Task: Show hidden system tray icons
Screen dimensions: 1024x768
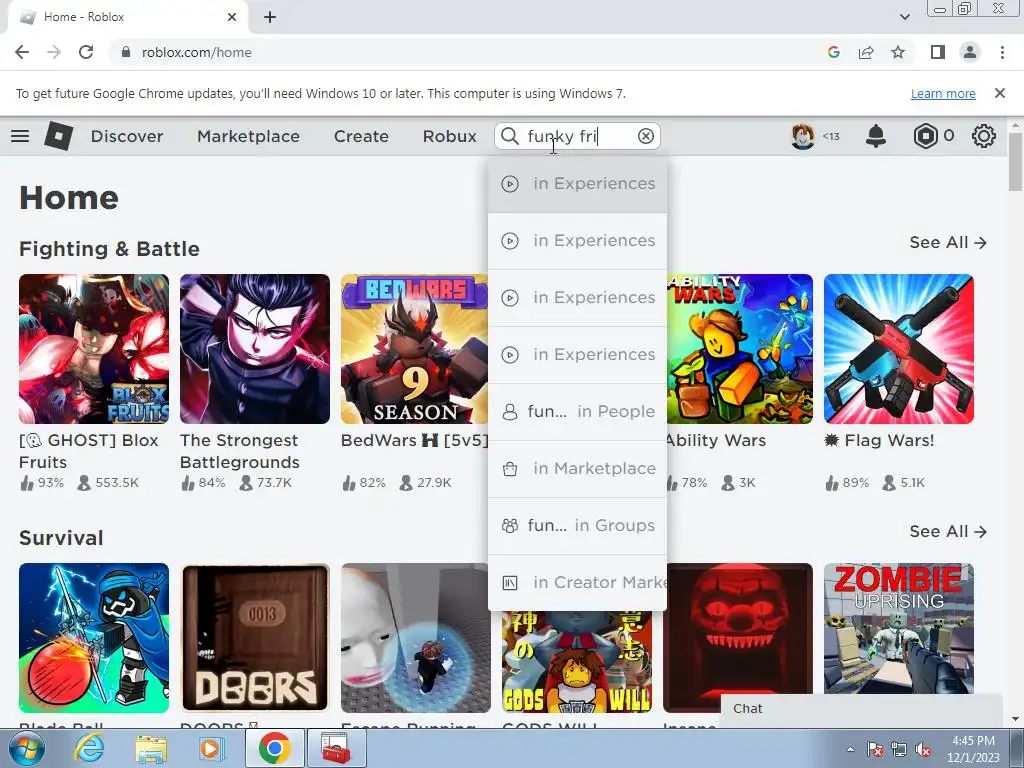Action: click(x=850, y=749)
